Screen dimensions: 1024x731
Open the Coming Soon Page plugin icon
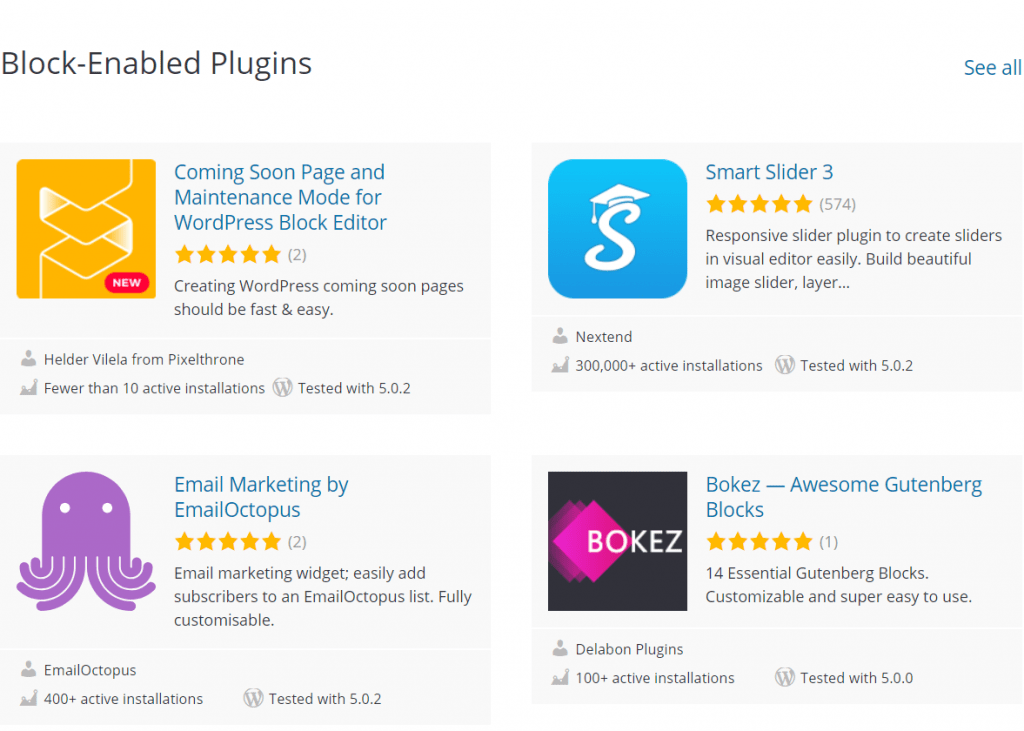tap(86, 229)
